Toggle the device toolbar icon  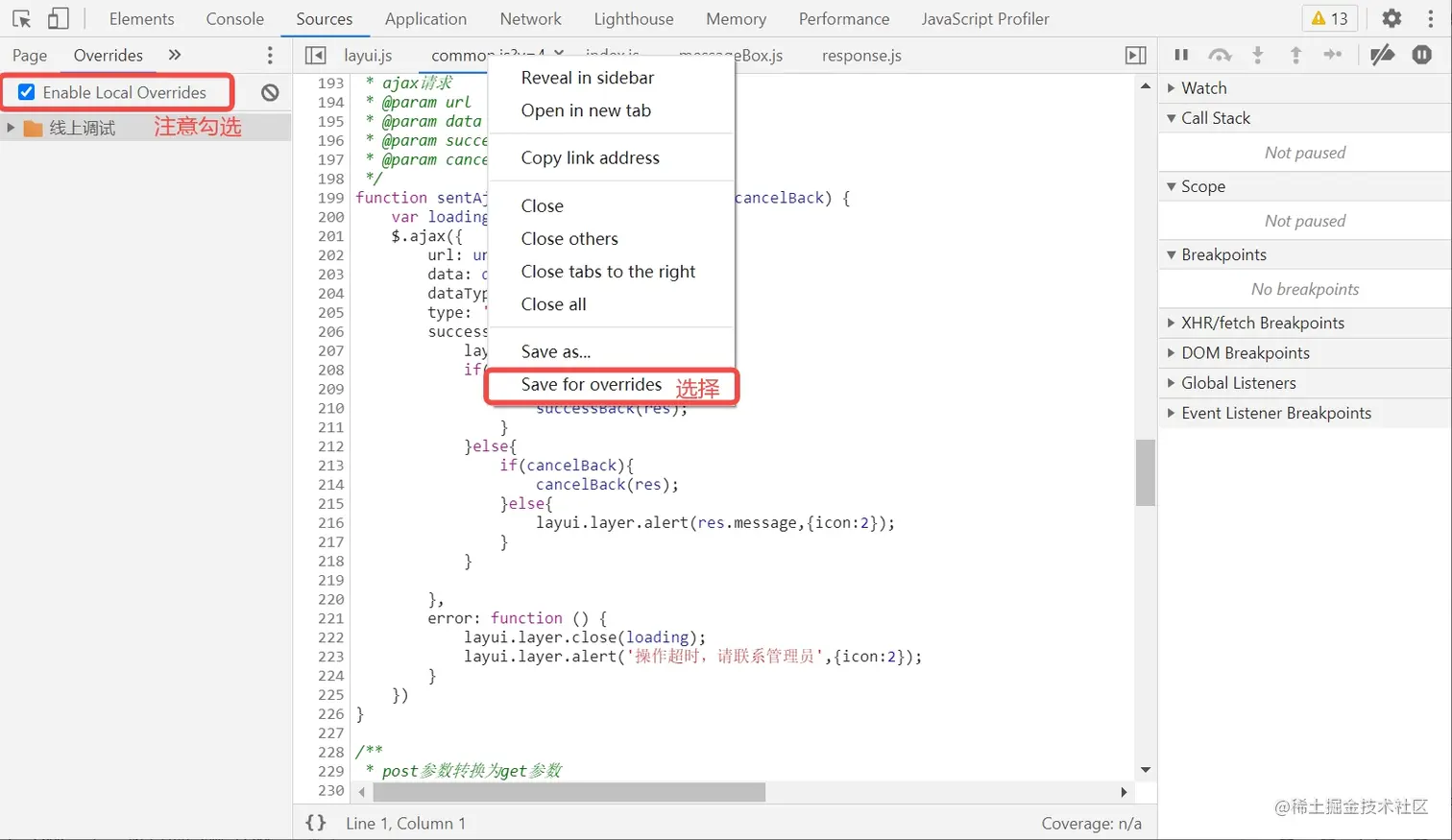(59, 18)
